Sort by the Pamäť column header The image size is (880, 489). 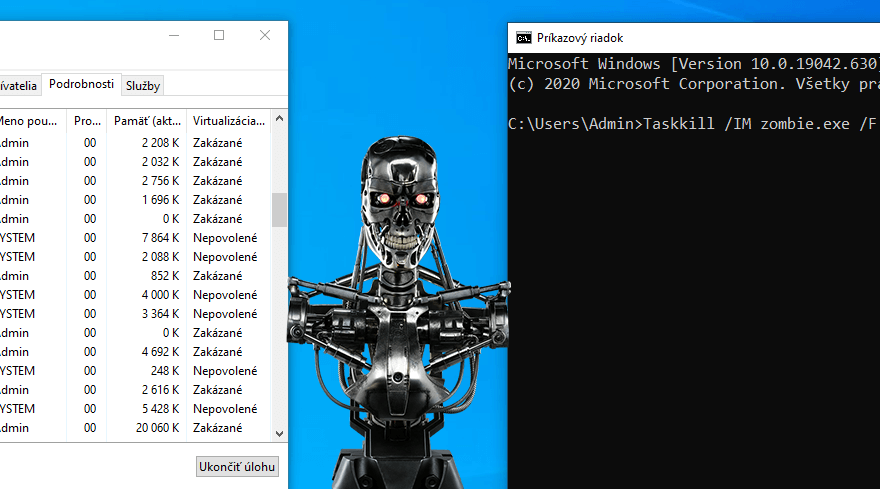(147, 121)
